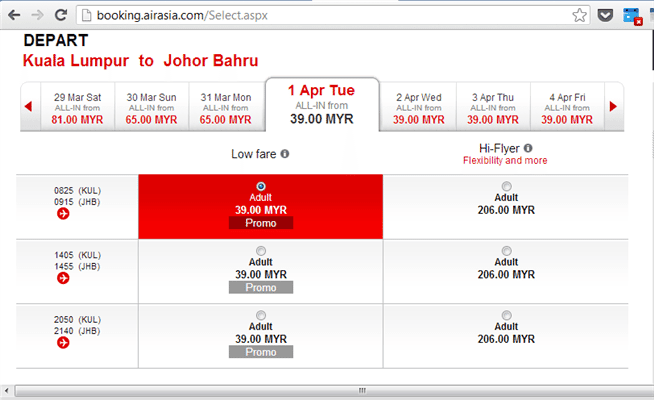The image size is (654, 400).
Task: Show earlier dates with the left red arrow
Action: (28, 106)
